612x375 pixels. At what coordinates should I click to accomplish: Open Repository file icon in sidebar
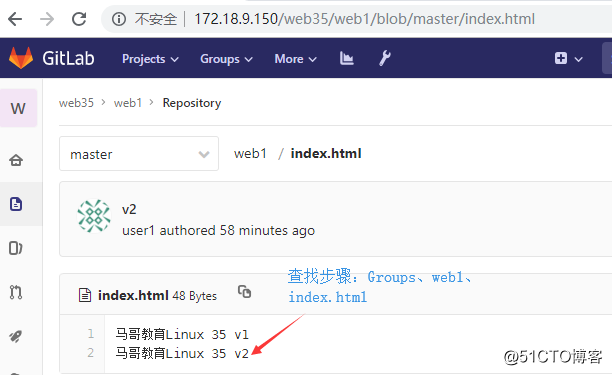pyautogui.click(x=16, y=204)
